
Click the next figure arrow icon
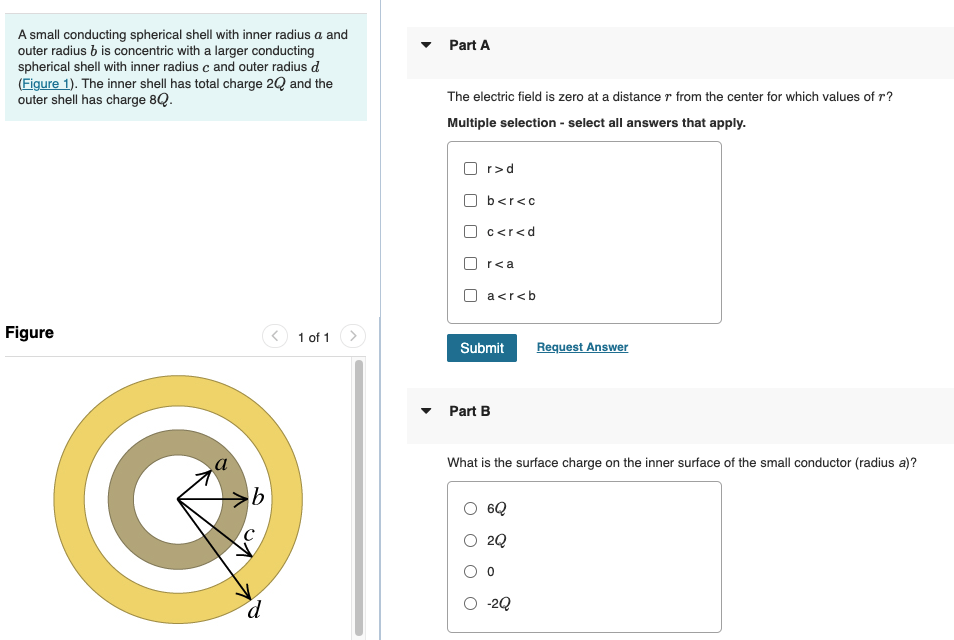coord(353,336)
